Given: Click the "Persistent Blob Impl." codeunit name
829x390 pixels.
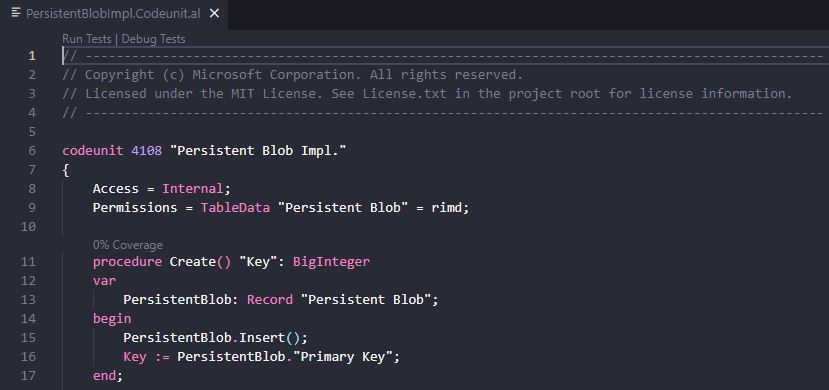Looking at the screenshot, I should (x=258, y=151).
